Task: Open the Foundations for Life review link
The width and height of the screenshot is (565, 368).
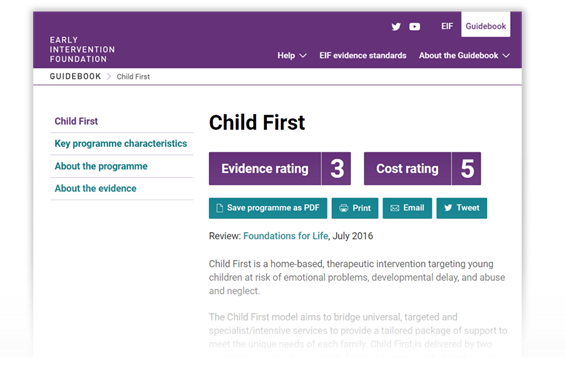Action: click(x=286, y=236)
